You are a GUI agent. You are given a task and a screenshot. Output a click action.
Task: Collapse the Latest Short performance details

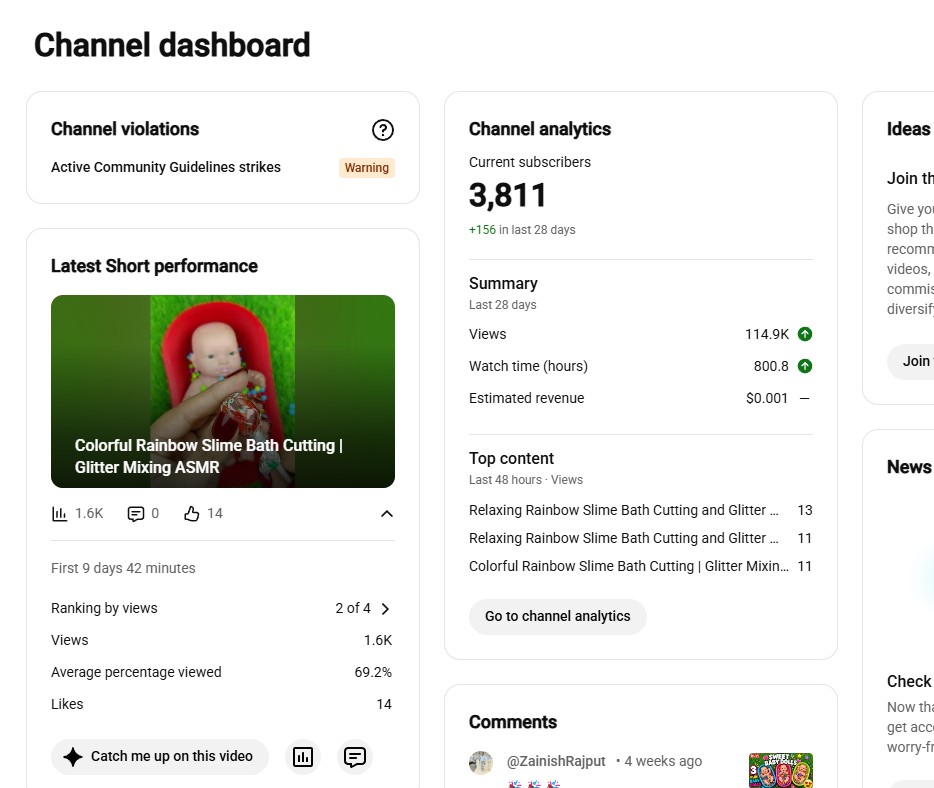click(387, 513)
